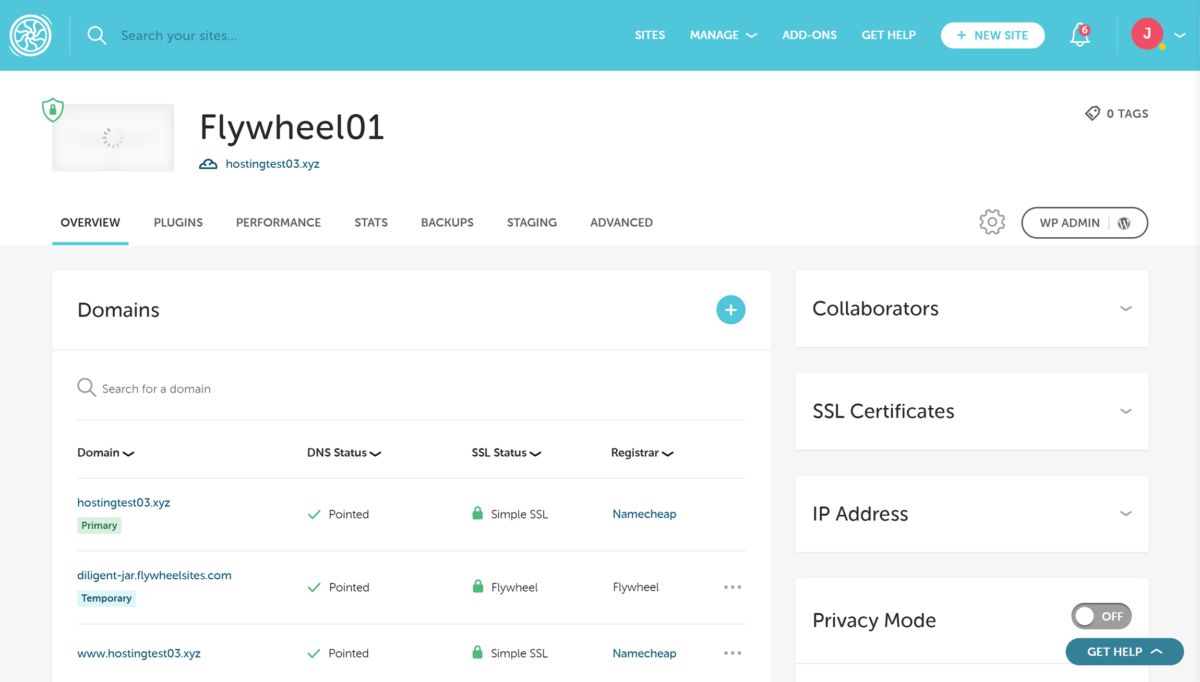The image size is (1200, 682).
Task: Open the ellipsis menu for diligent-jar domain
Action: [x=732, y=586]
